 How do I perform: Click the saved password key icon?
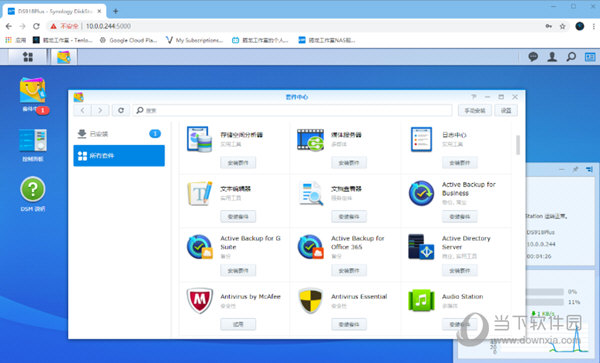pyautogui.click(x=549, y=26)
